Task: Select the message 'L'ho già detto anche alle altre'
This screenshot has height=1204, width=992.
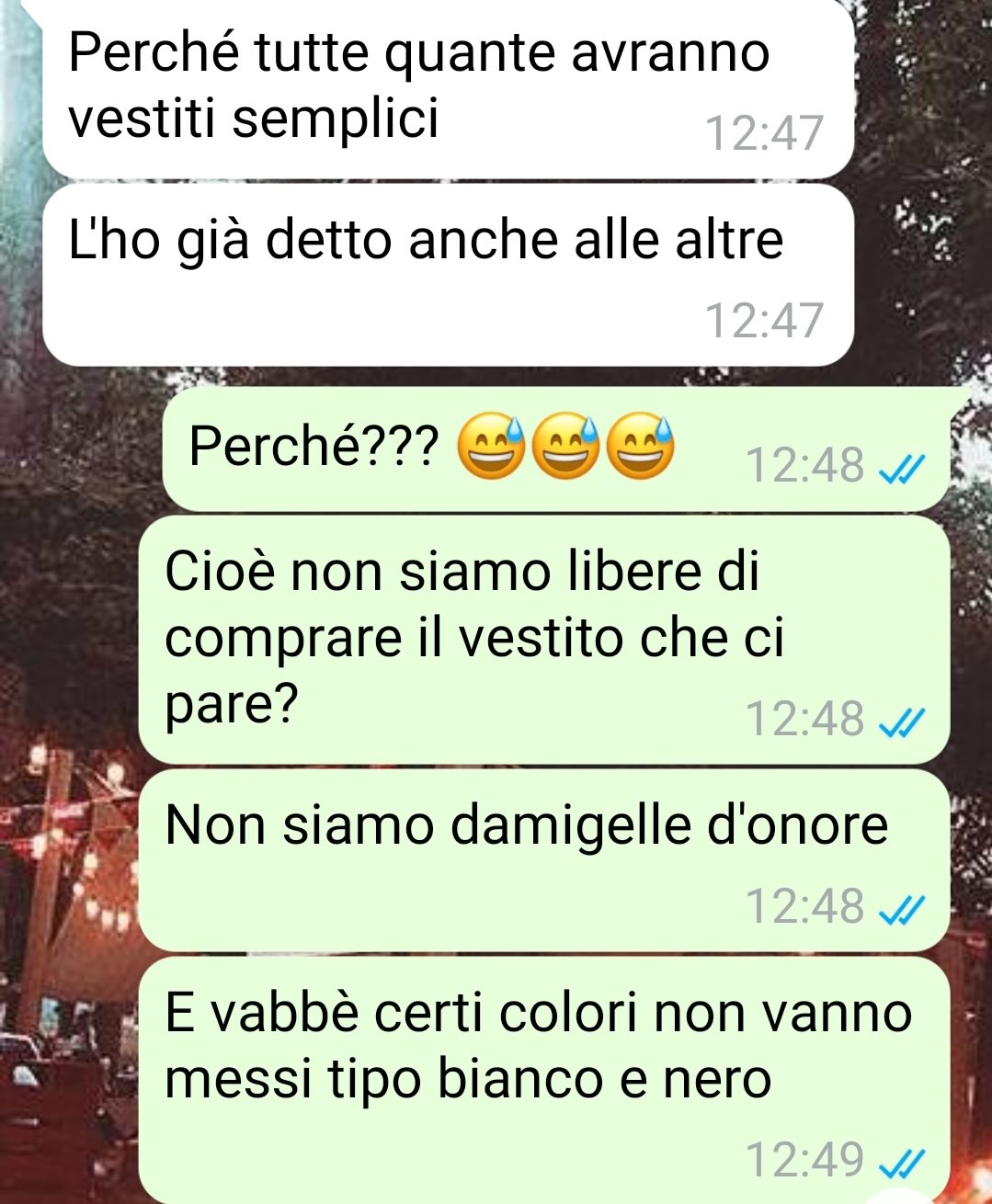Action: coord(449,275)
